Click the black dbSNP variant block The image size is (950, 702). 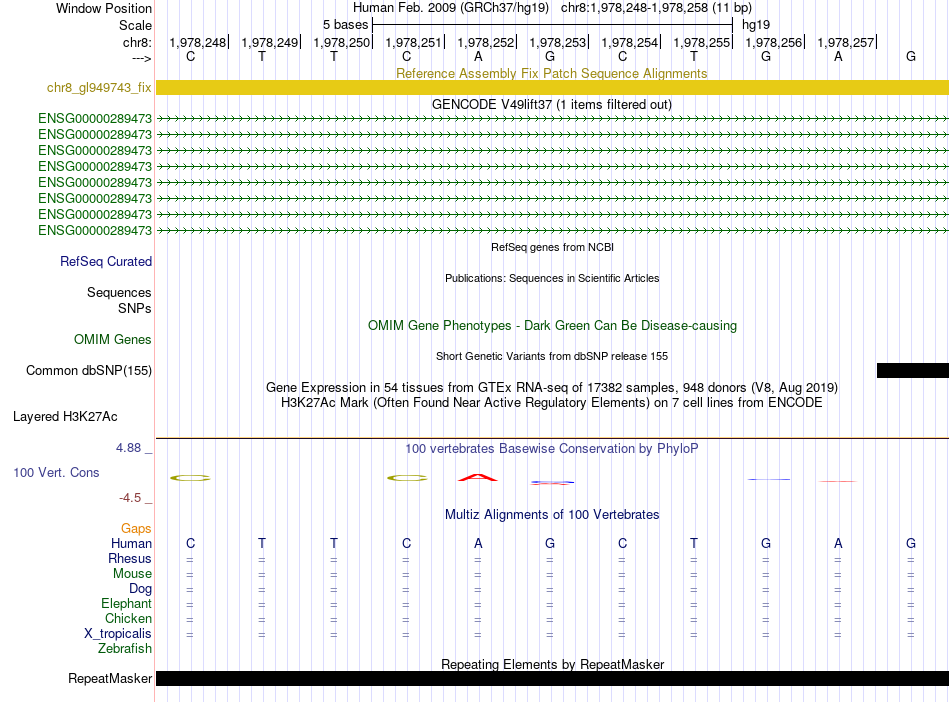pos(912,371)
